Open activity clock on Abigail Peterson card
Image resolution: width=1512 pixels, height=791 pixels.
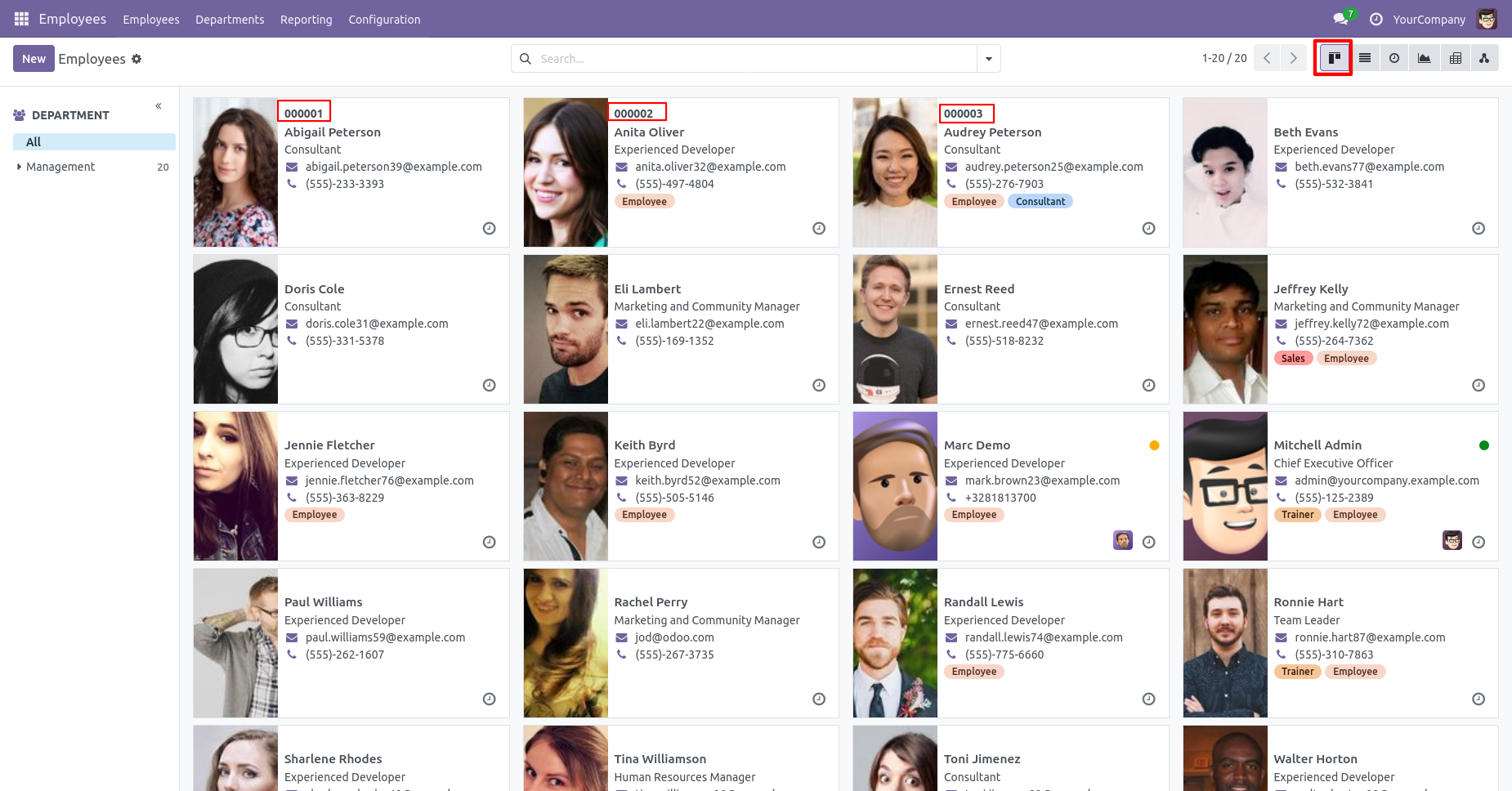tap(489, 229)
